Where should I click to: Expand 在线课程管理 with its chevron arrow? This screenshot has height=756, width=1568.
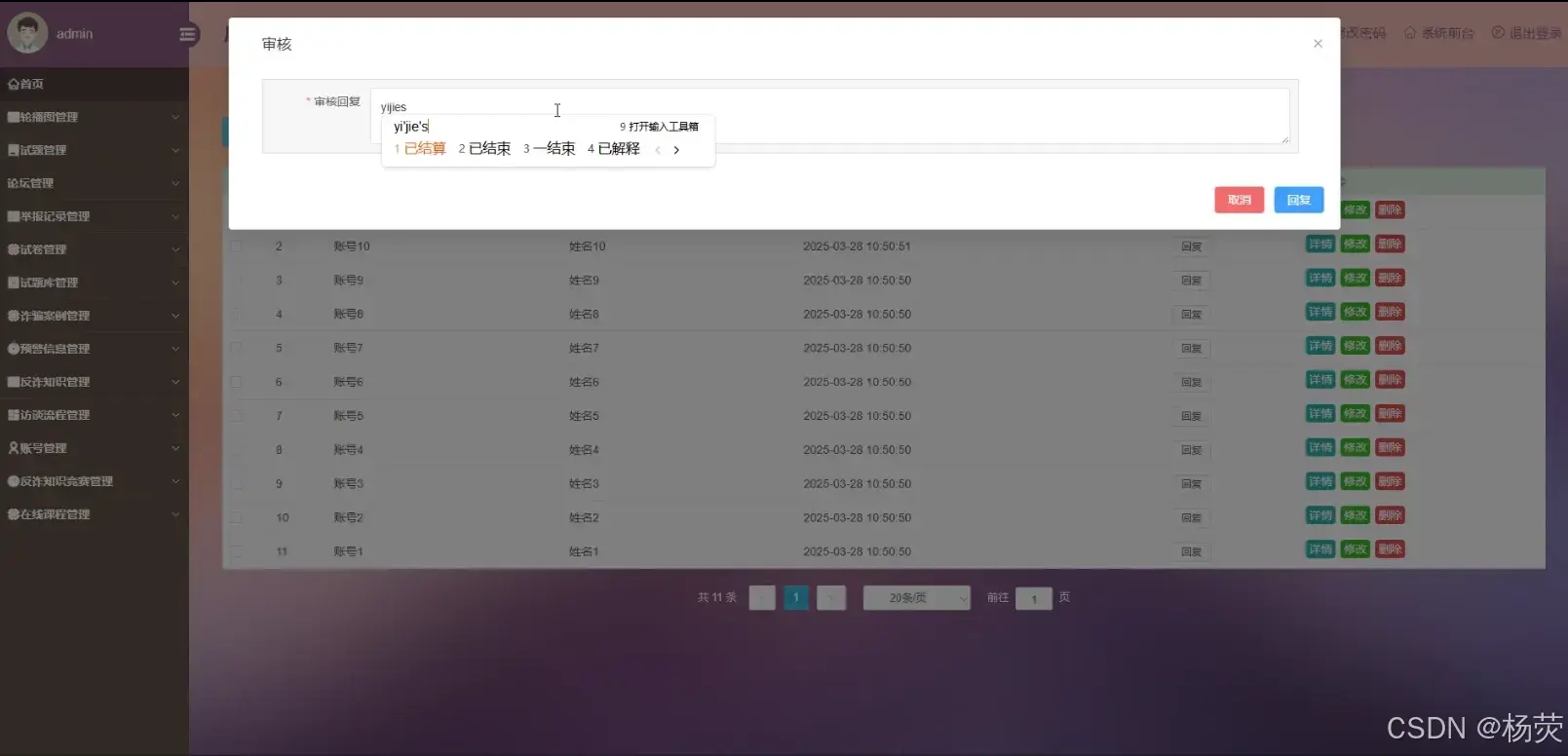click(x=175, y=514)
